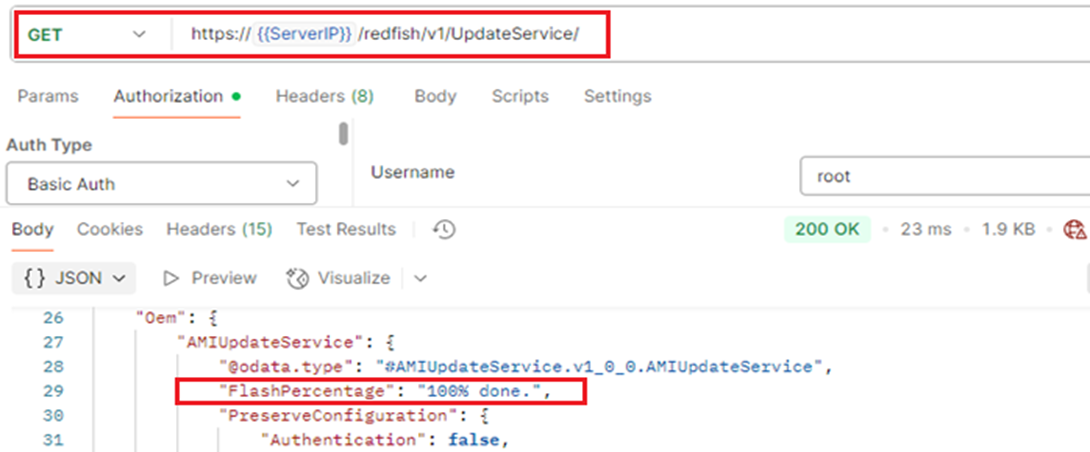Click the 200 OK status badge
This screenshot has width=1090, height=452.
(827, 229)
